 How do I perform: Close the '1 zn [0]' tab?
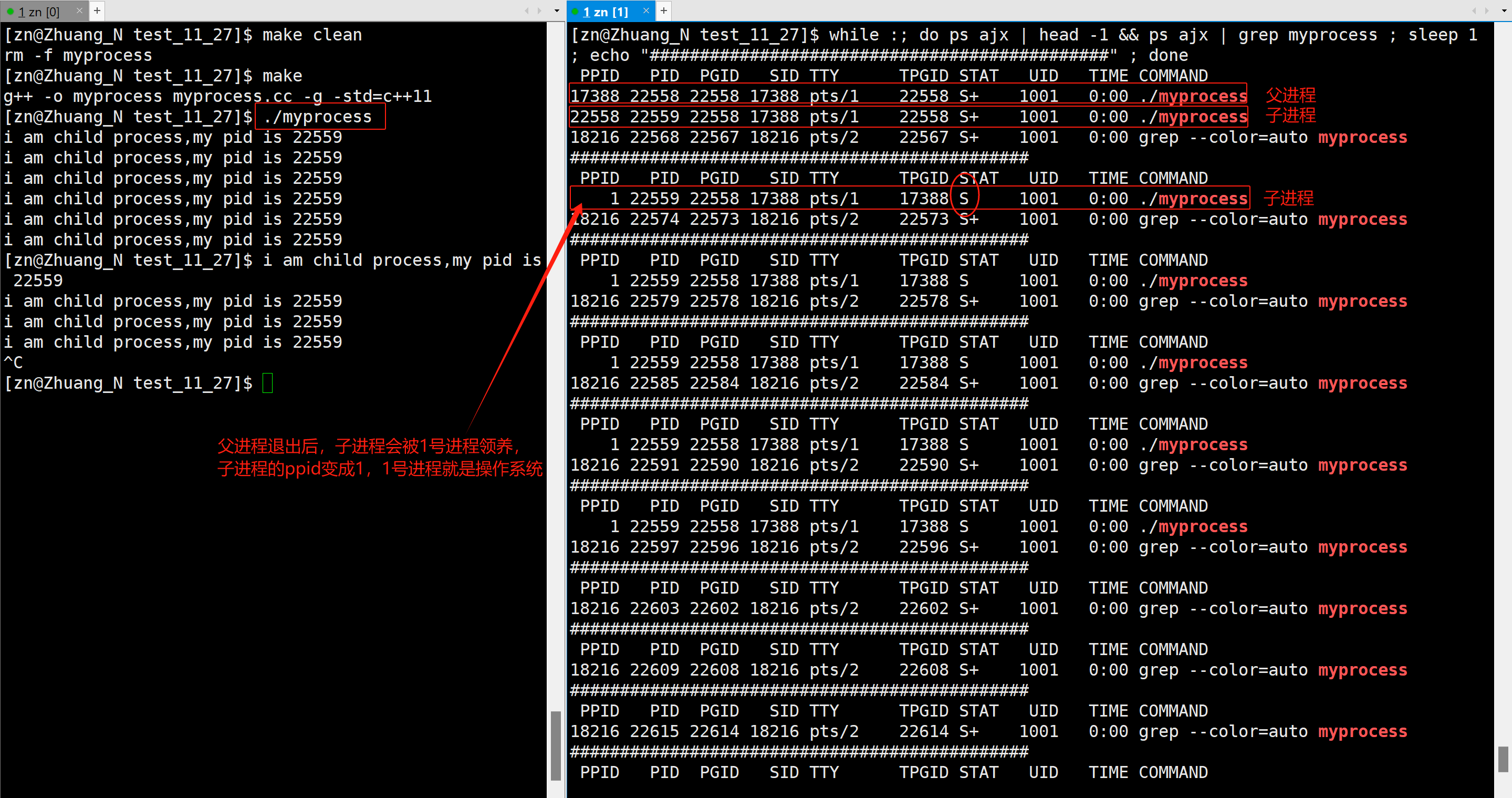(x=79, y=11)
